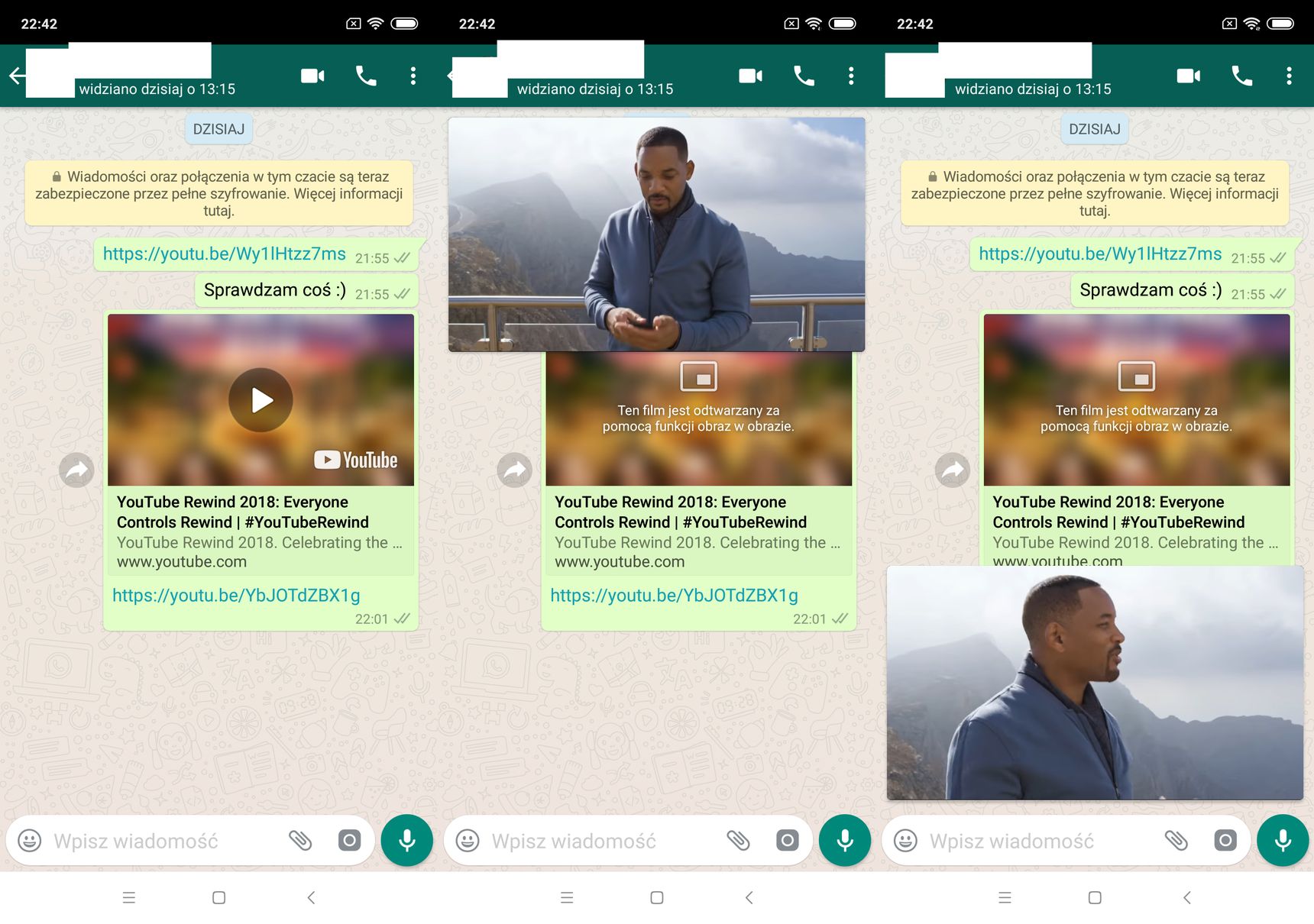Open more options menu in middle screenshot
Image resolution: width=1314 pixels, height=924 pixels.
pyautogui.click(x=850, y=76)
